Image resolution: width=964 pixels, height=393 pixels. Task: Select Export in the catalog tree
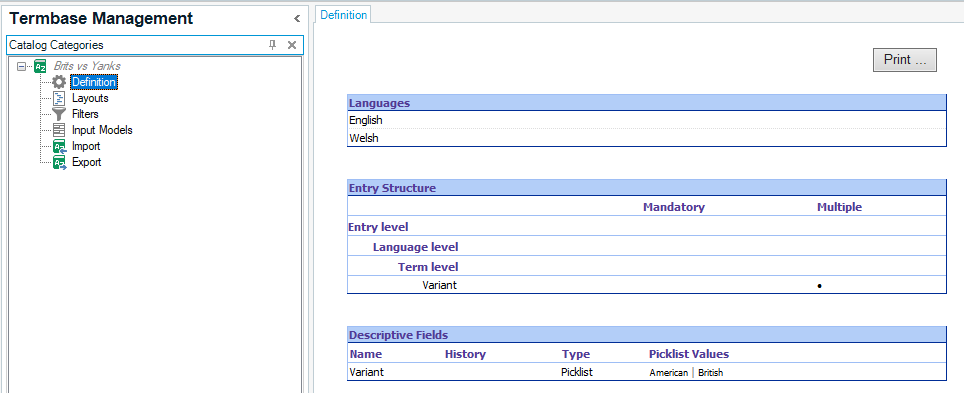pos(87,162)
